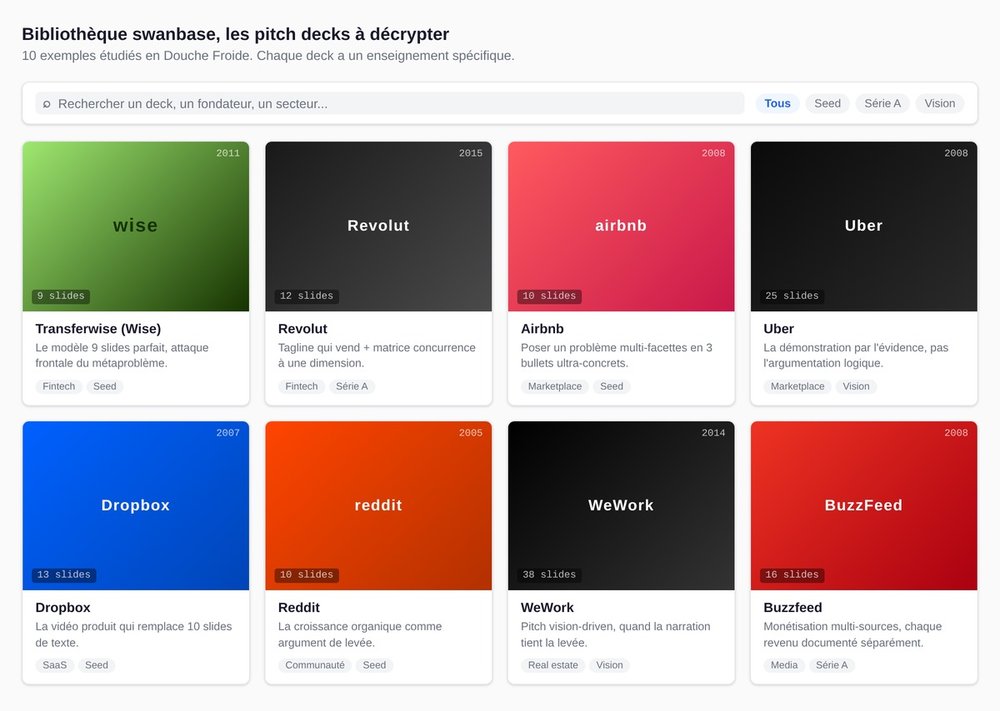Click the 10 slides badge on airbnb
Viewport: 1000px width, 711px height.
point(549,296)
